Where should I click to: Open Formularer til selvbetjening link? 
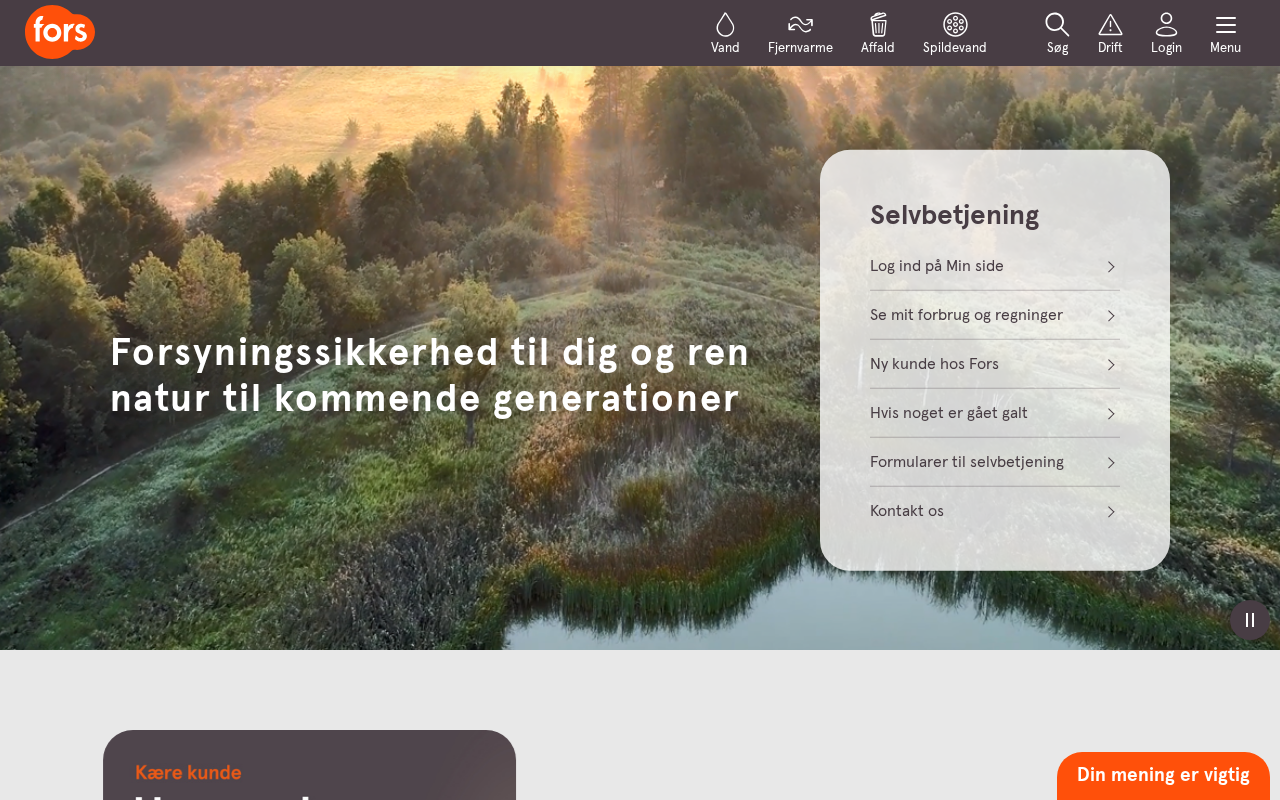(x=995, y=462)
